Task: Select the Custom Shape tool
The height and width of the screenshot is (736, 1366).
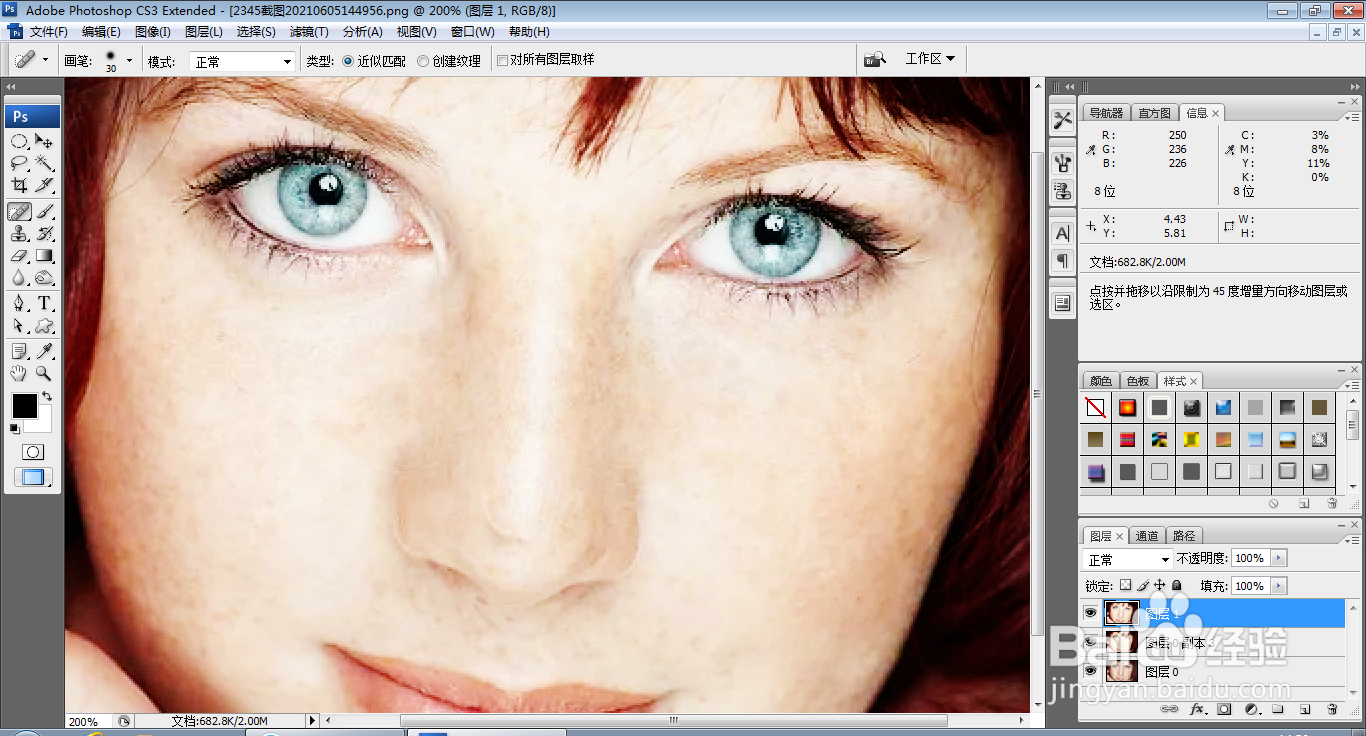Action: tap(44, 326)
